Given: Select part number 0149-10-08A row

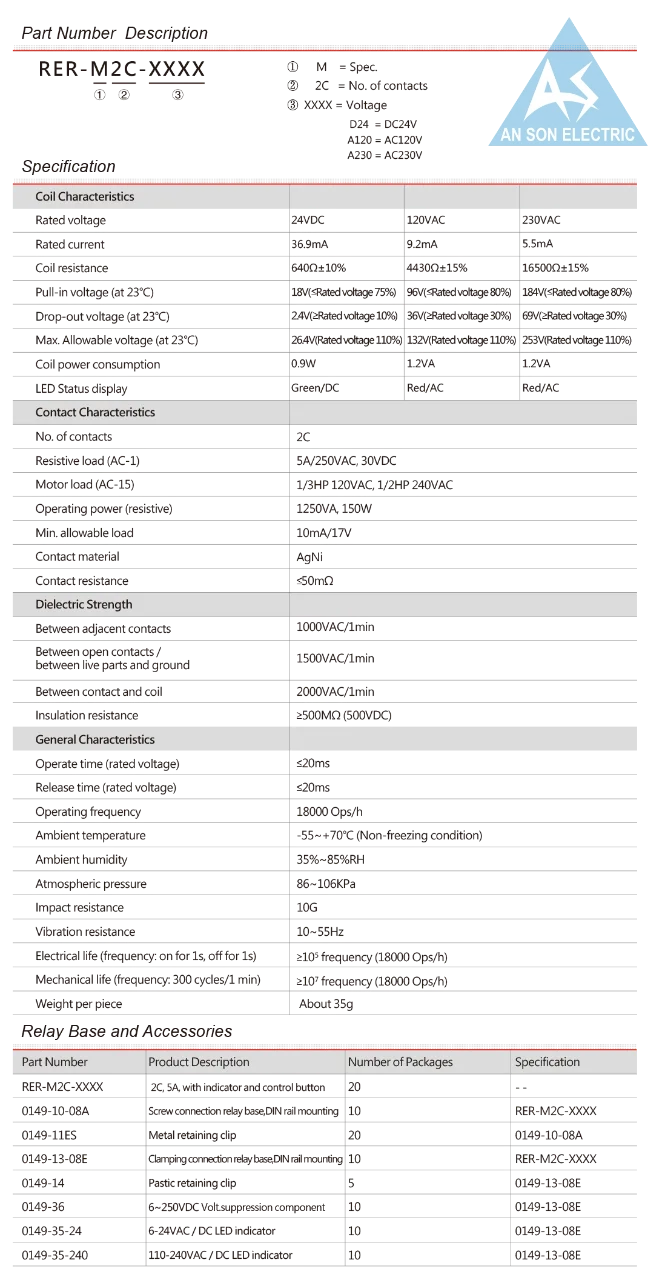Looking at the screenshot, I should click(x=325, y=1111).
